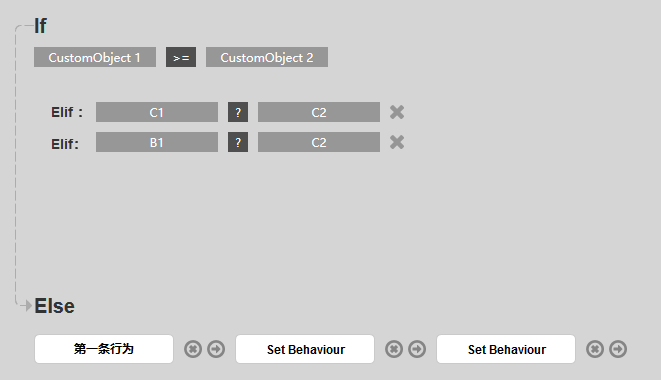Click the C2 field in first Elif row
Screen dimensions: 661x380
tap(319, 112)
